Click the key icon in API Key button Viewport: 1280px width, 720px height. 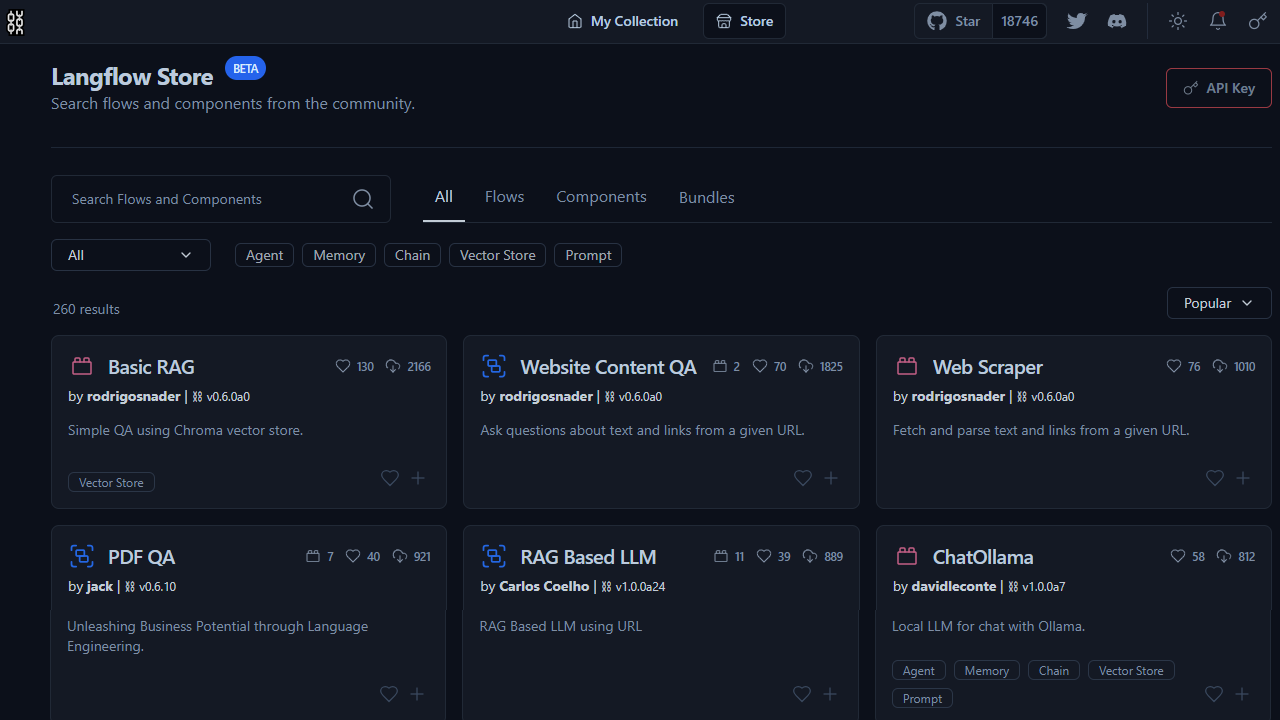(x=1190, y=87)
